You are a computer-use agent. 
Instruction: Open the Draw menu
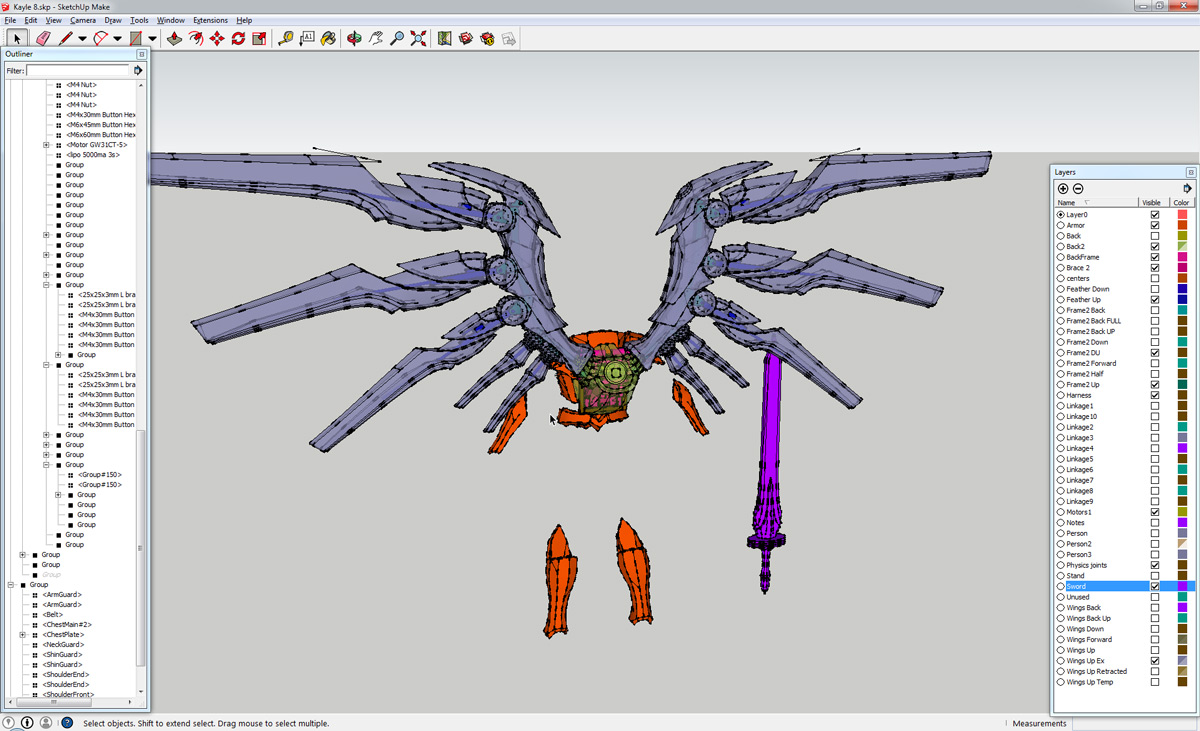coord(113,20)
